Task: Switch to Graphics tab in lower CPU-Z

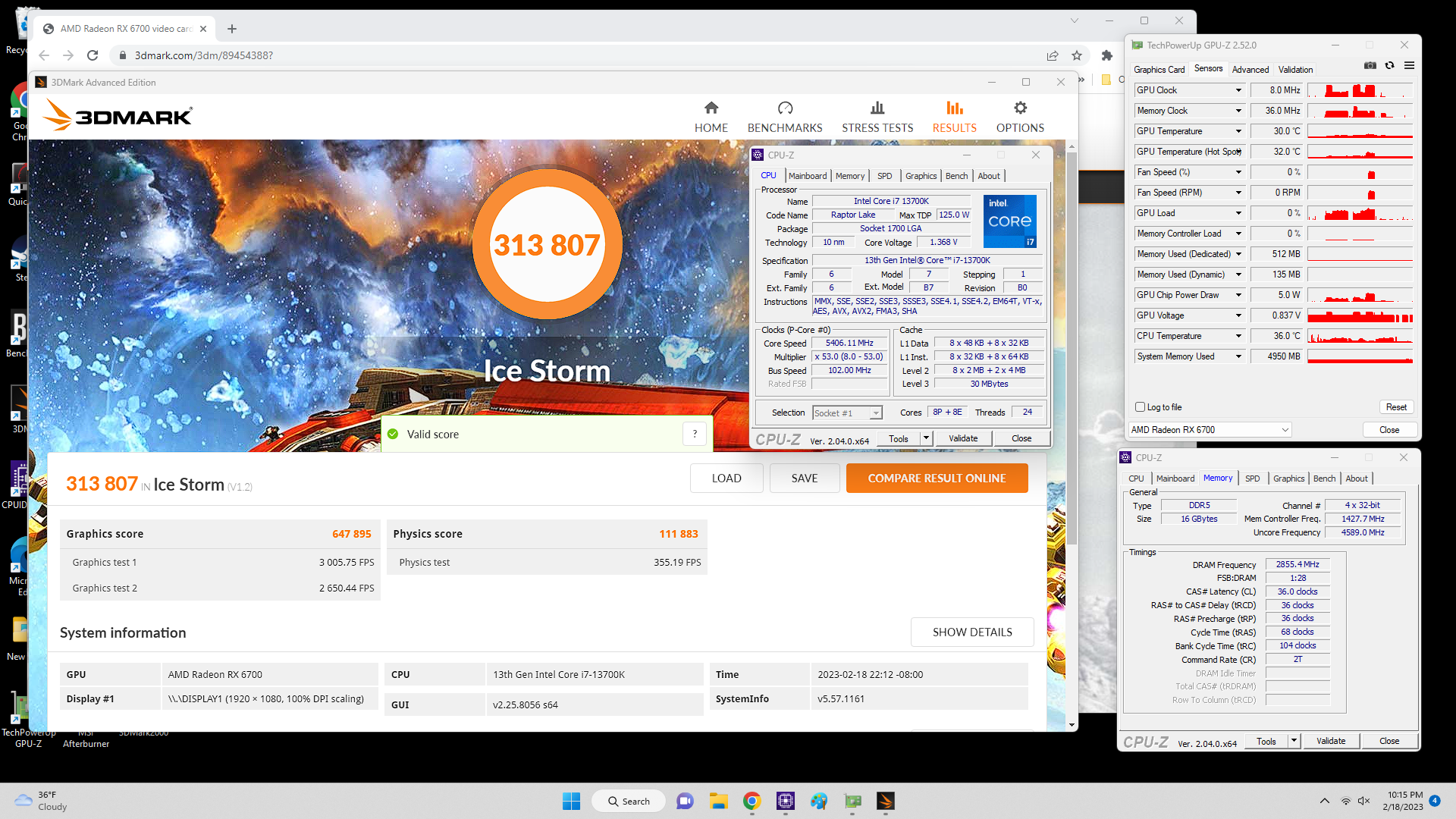Action: click(1288, 479)
